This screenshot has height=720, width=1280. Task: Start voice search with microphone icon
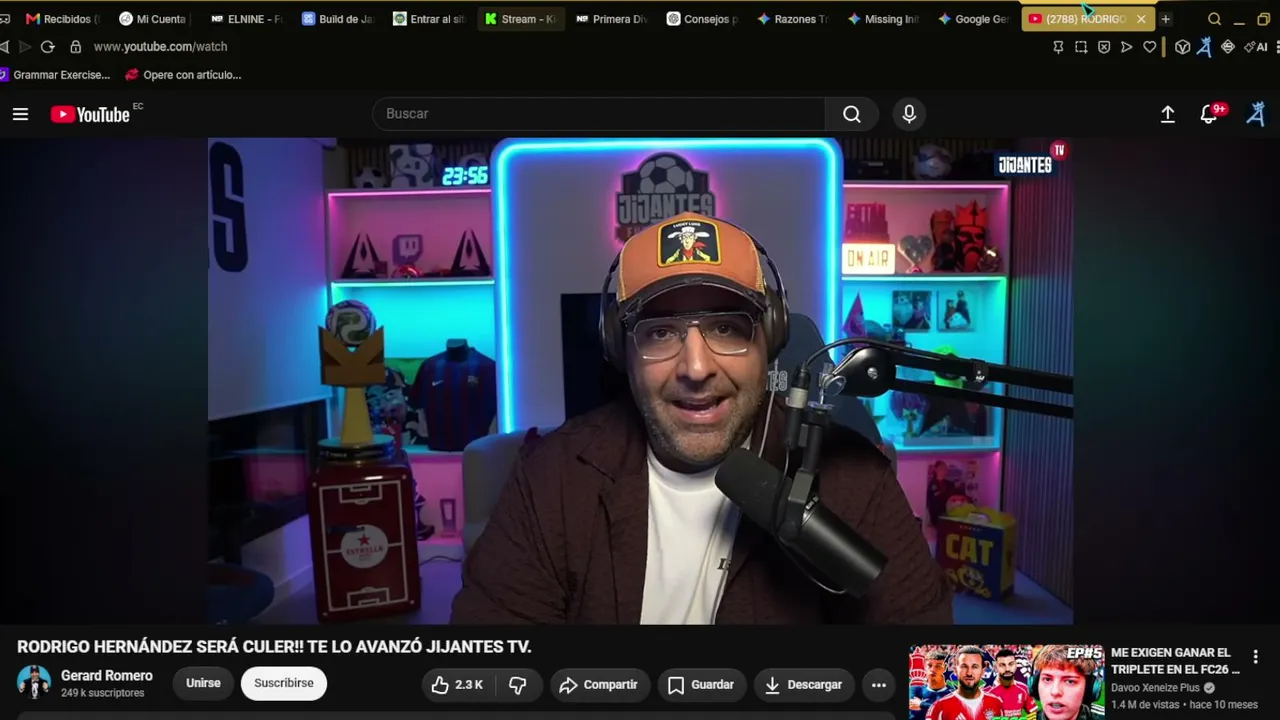tap(909, 114)
